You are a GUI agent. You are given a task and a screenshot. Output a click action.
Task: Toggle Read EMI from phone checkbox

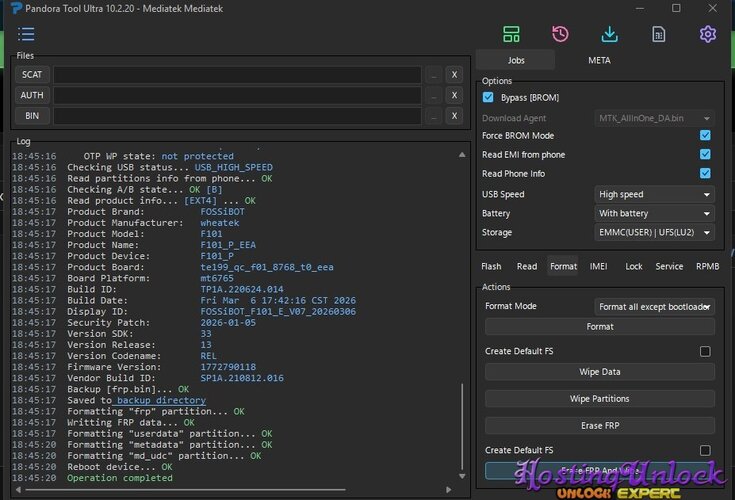pyautogui.click(x=705, y=154)
